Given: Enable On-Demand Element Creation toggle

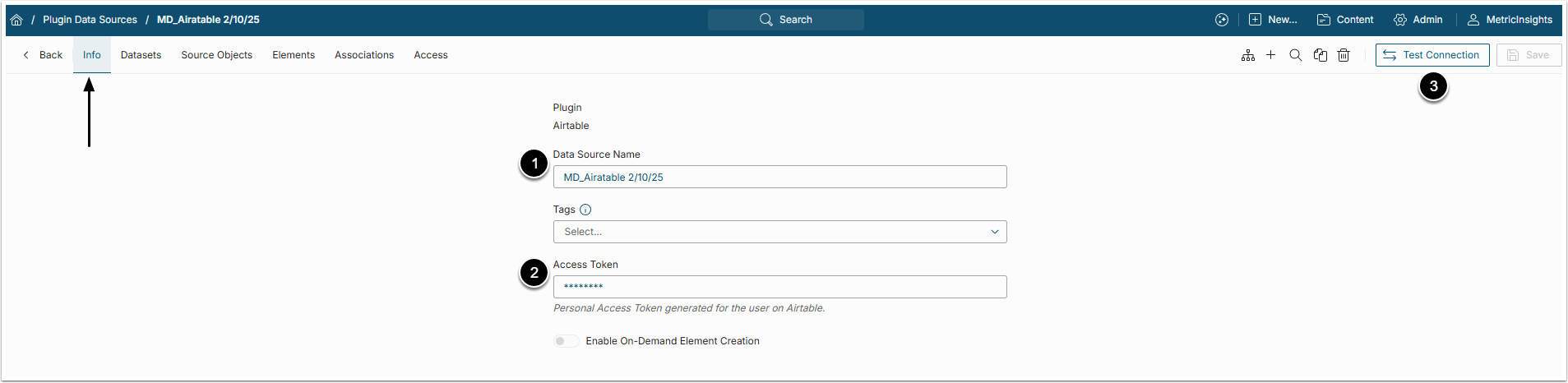Looking at the screenshot, I should point(566,341).
